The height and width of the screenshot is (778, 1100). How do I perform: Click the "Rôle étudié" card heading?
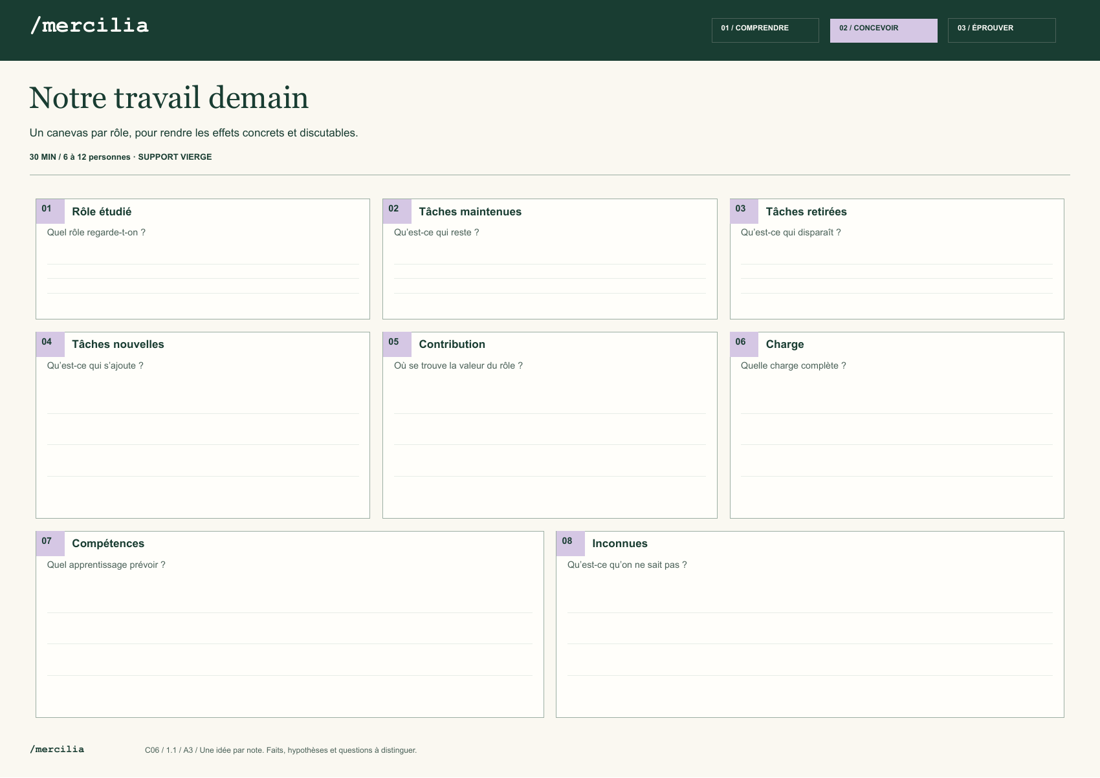point(102,212)
